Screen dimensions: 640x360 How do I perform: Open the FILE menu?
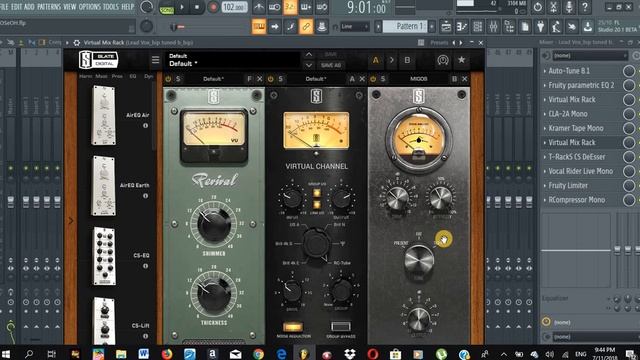point(4,7)
